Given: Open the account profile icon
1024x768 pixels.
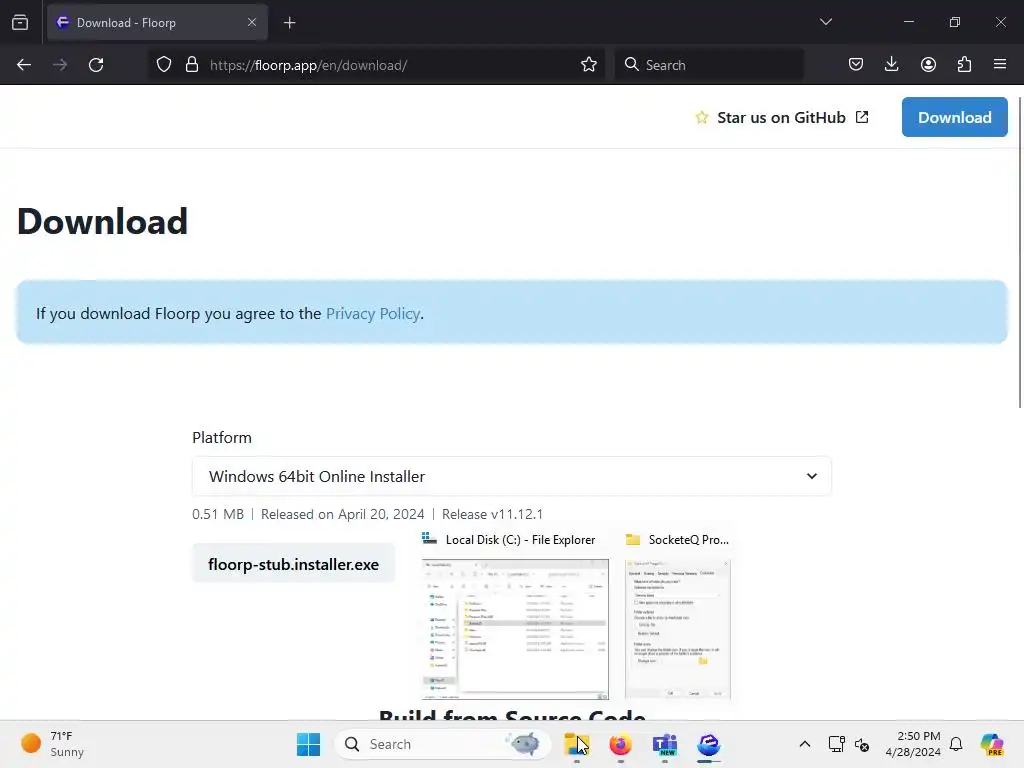Looking at the screenshot, I should click(928, 64).
